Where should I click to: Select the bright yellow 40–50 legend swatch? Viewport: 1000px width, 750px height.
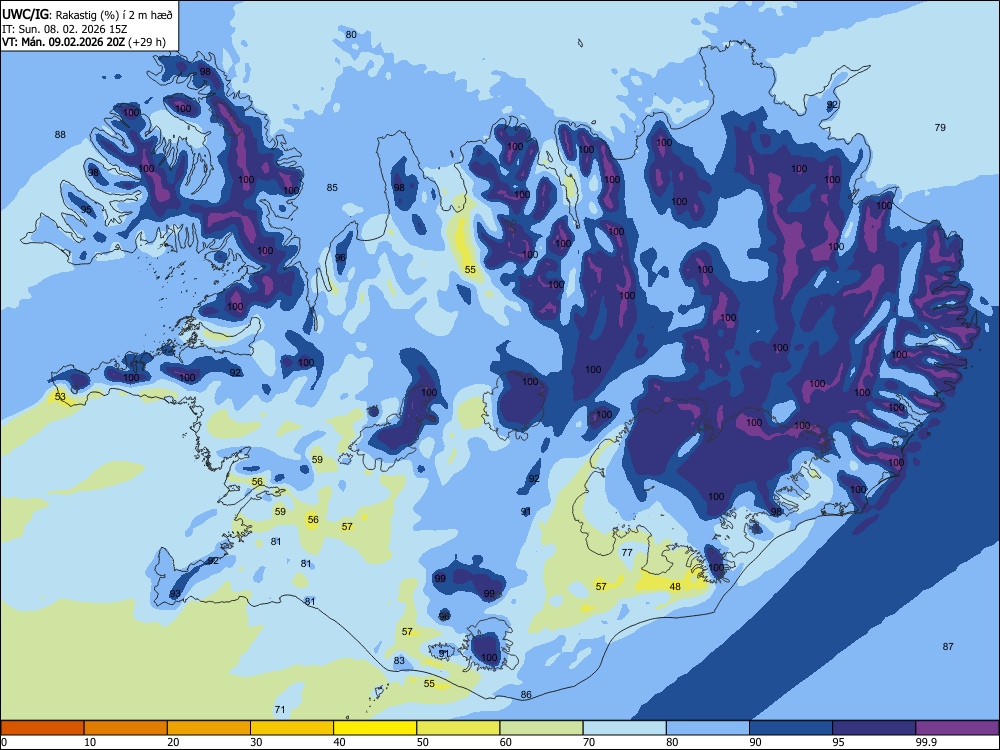pyautogui.click(x=375, y=728)
